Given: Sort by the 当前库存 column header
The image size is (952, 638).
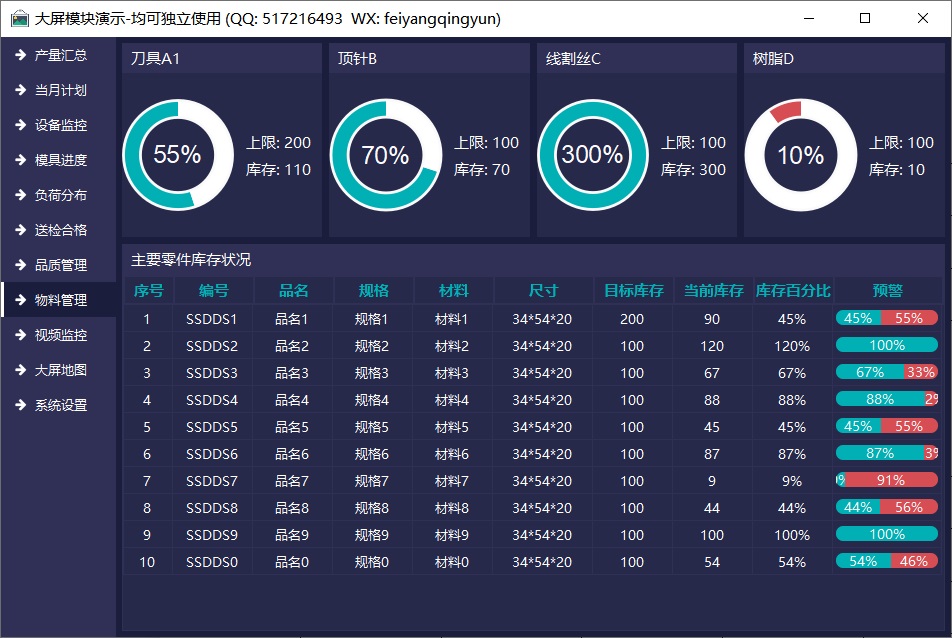Looking at the screenshot, I should point(713,291).
